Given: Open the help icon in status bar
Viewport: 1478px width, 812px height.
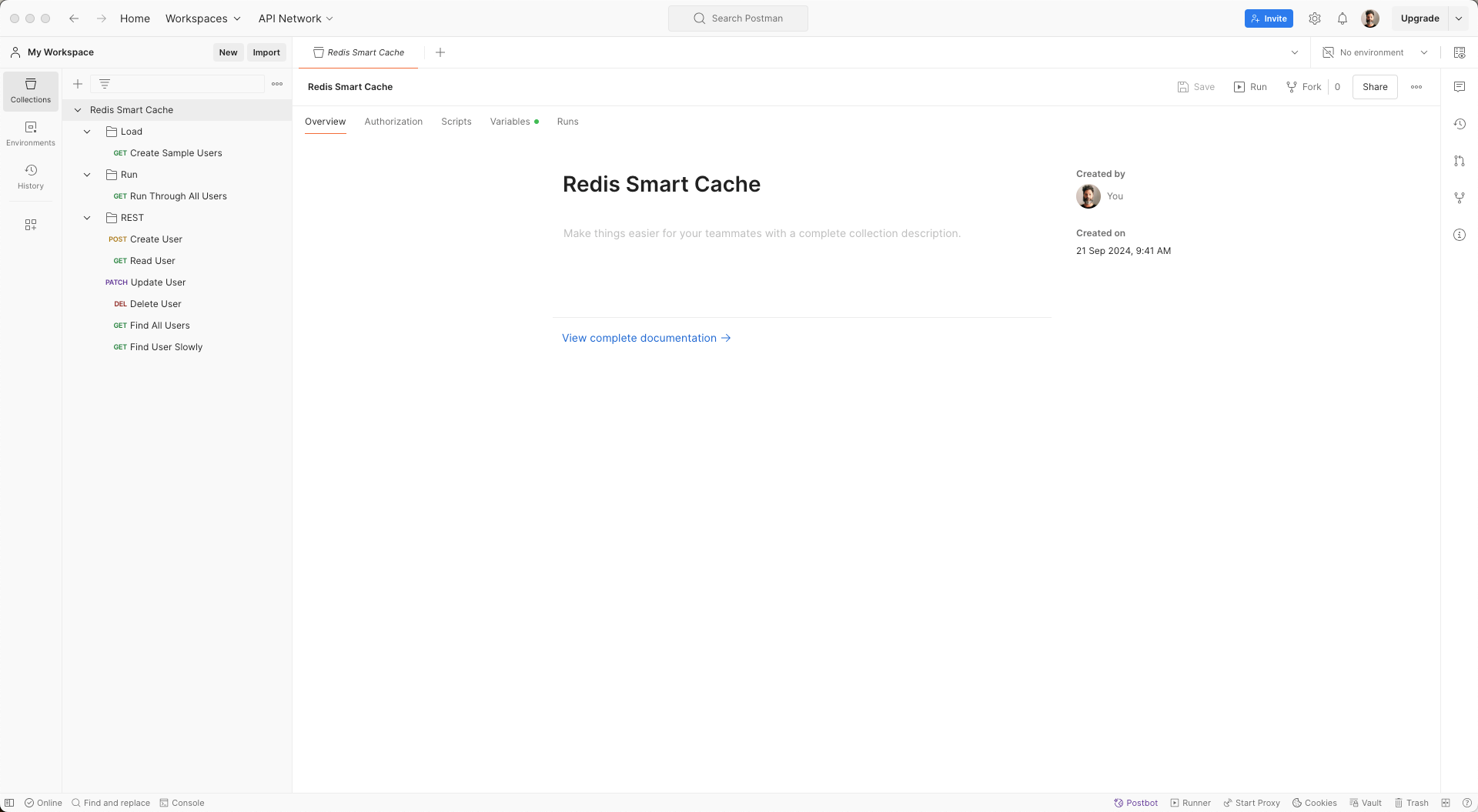Looking at the screenshot, I should click(x=1467, y=803).
